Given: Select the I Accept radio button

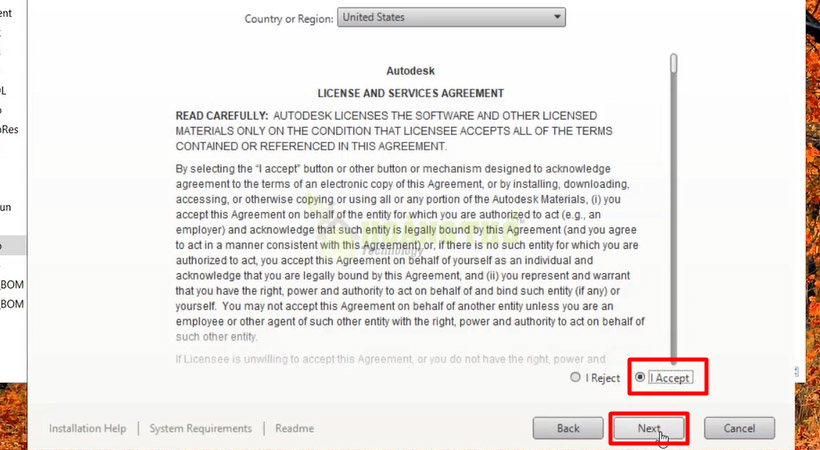Looking at the screenshot, I should click(640, 377).
